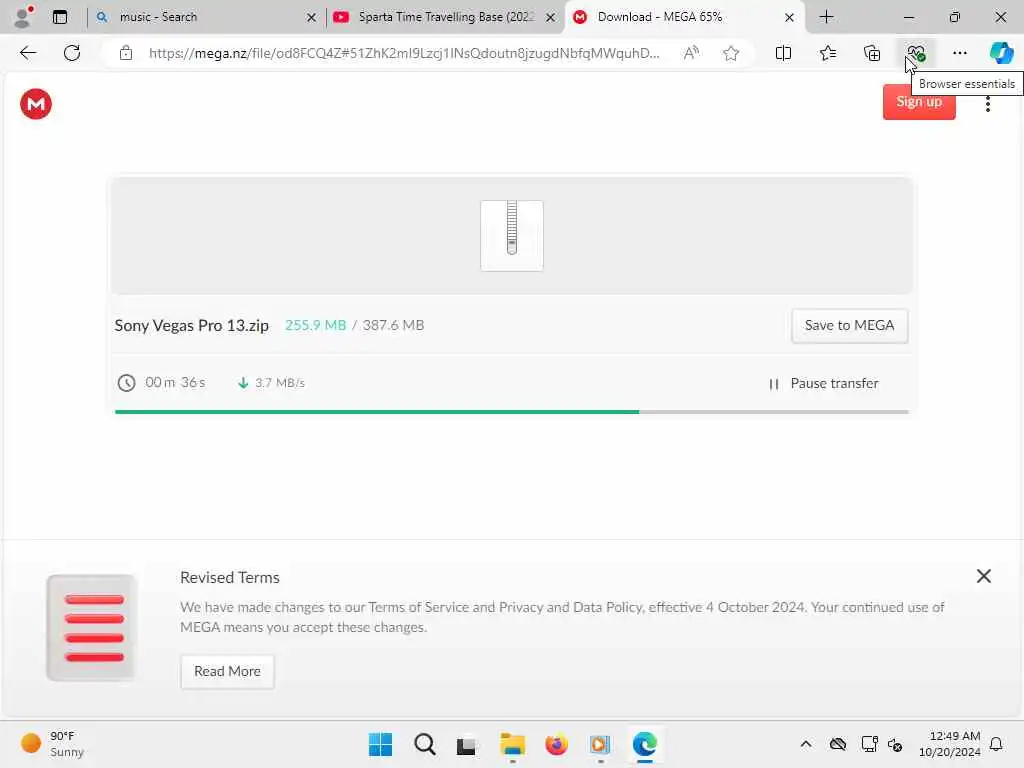Click the 387.6 MB total size
This screenshot has width=1024, height=768.
click(x=393, y=325)
